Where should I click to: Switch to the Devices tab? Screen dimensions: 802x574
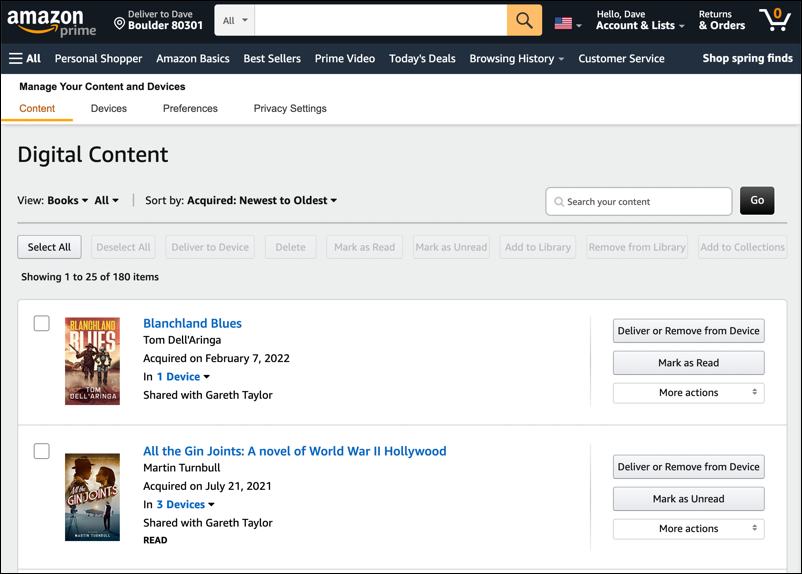tap(109, 108)
